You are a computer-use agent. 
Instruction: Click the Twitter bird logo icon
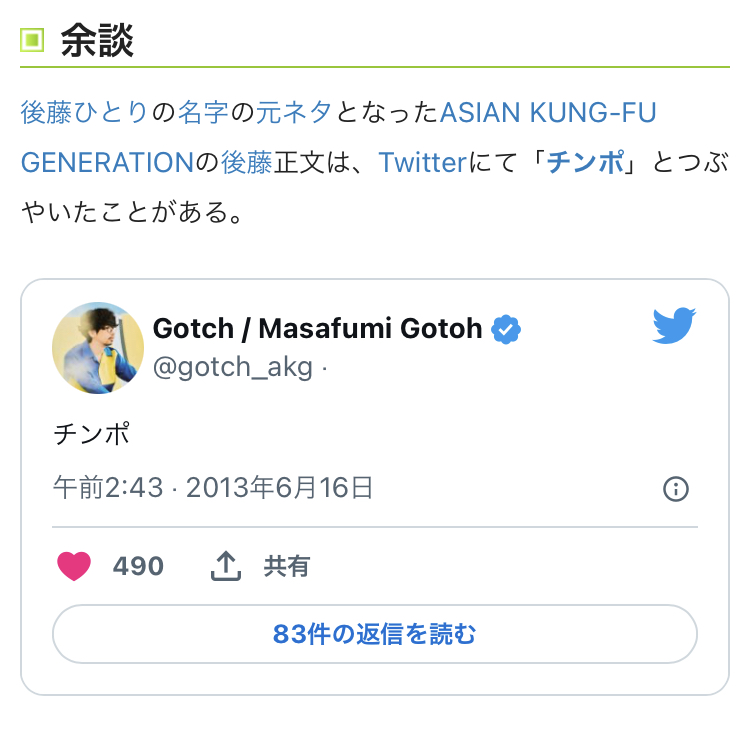coord(674,326)
